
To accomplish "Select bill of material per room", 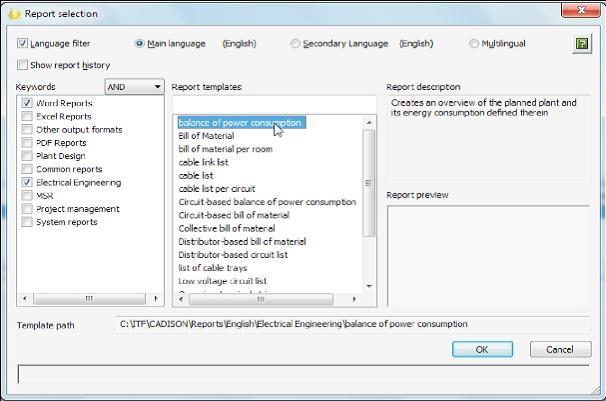I will click(x=225, y=149).
